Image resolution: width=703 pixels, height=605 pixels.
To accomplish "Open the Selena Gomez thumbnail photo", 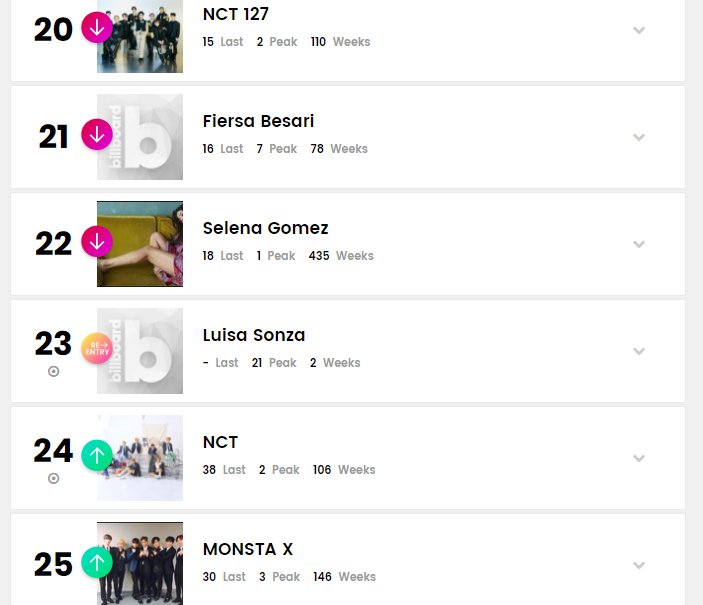I will tap(140, 244).
